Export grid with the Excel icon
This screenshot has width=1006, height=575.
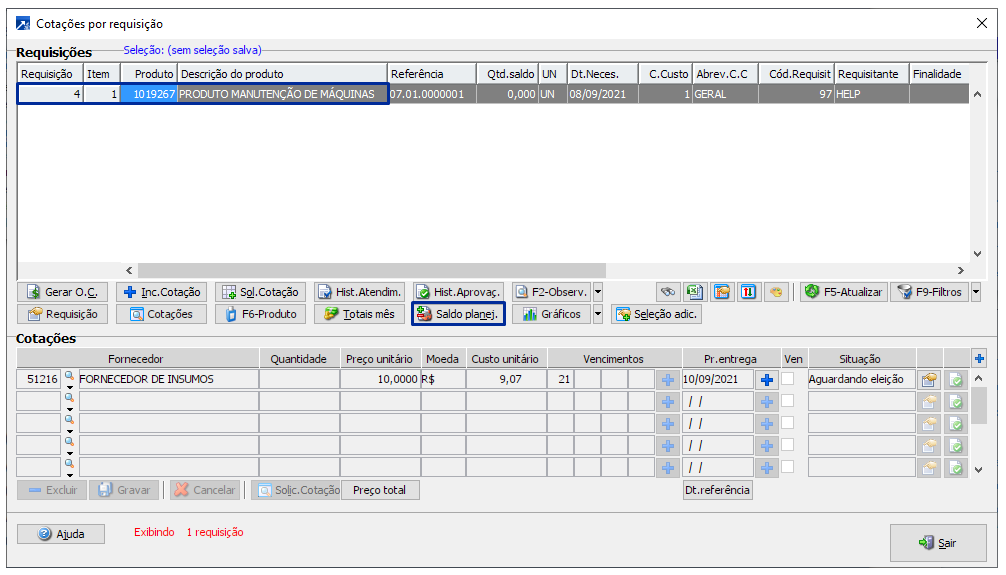[x=694, y=292]
